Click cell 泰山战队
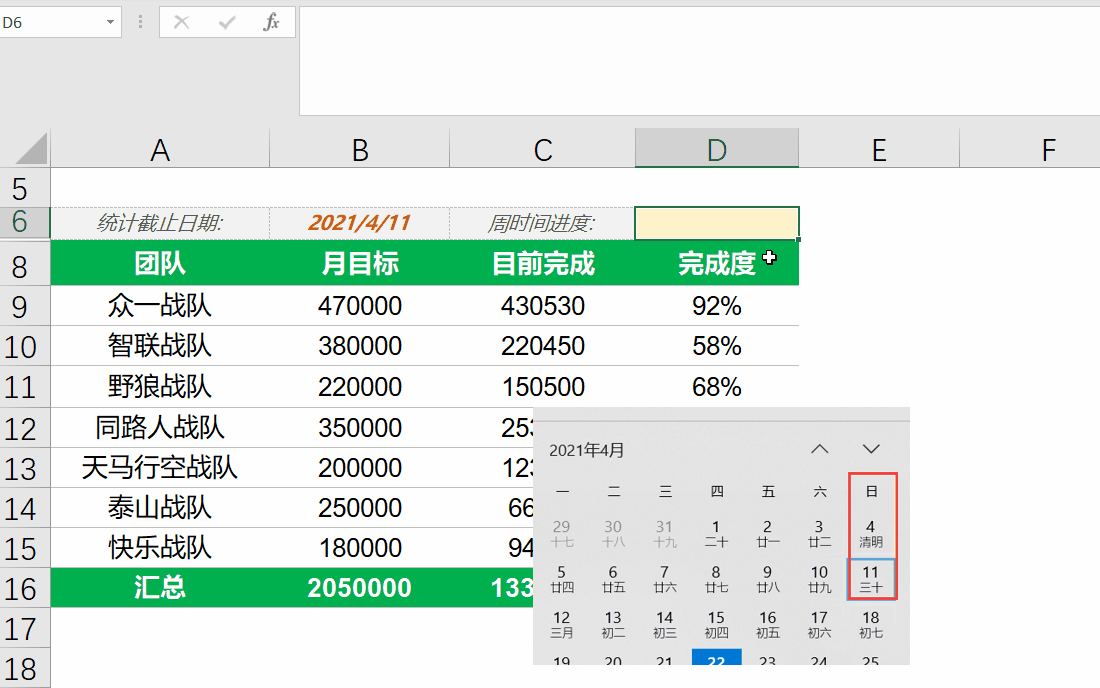 point(160,508)
